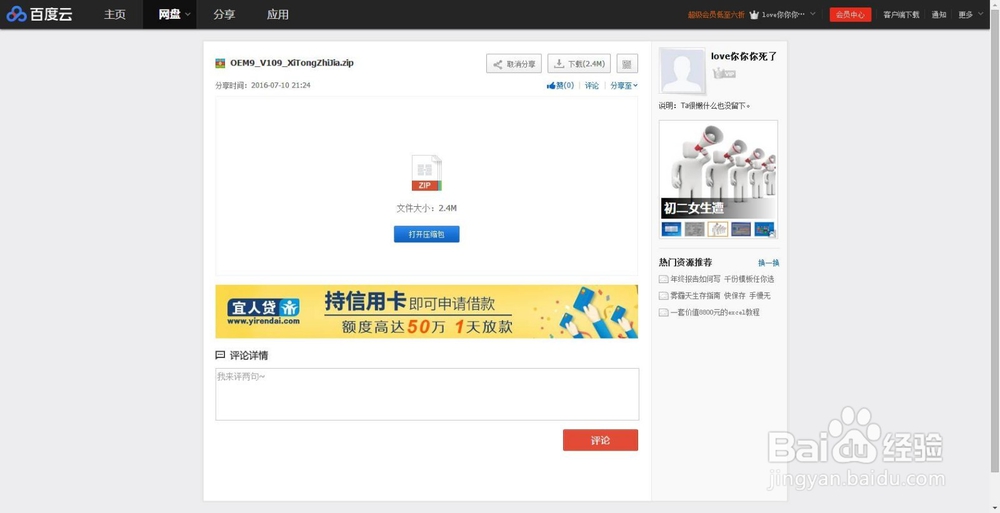Click the thumbs-up 赞 icon
Image resolution: width=1000 pixels, height=513 pixels.
pyautogui.click(x=551, y=86)
